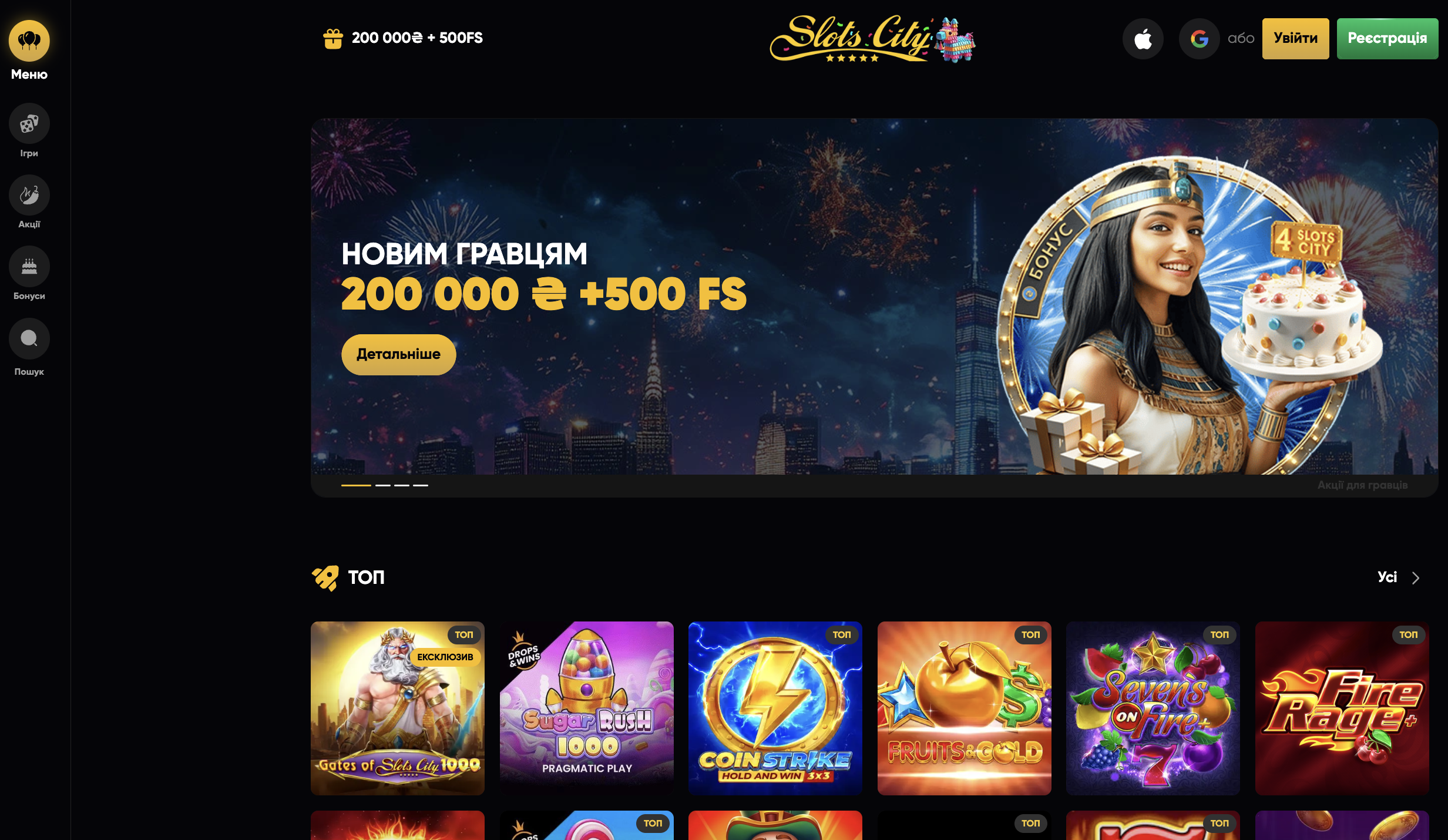Viewport: 1448px width, 840px height.
Task: Open the Gates of Slots City 1000 game
Action: tap(397, 708)
